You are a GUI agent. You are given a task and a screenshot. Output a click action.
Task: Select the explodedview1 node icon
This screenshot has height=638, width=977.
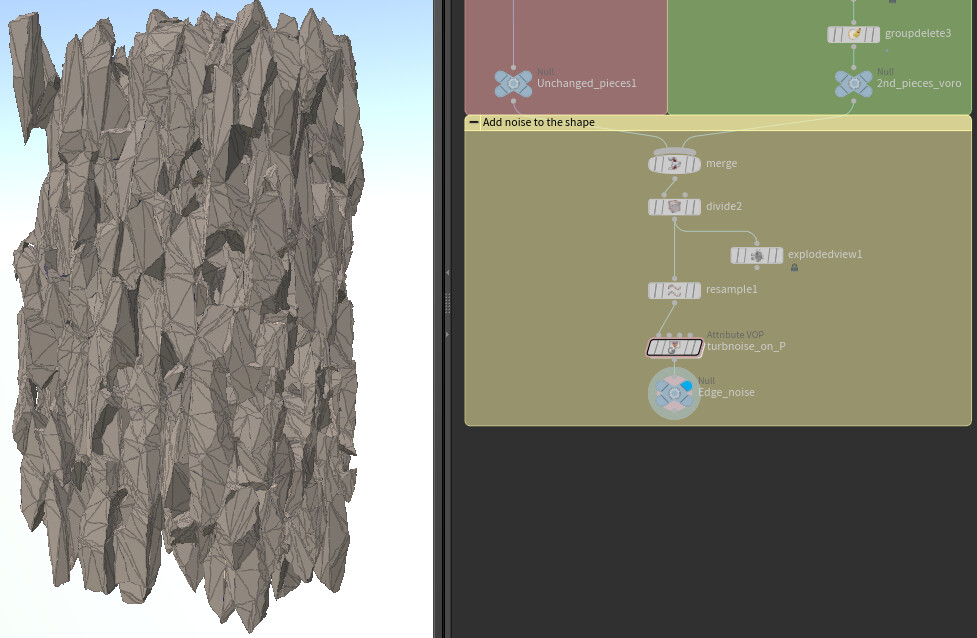pyautogui.click(x=757, y=255)
